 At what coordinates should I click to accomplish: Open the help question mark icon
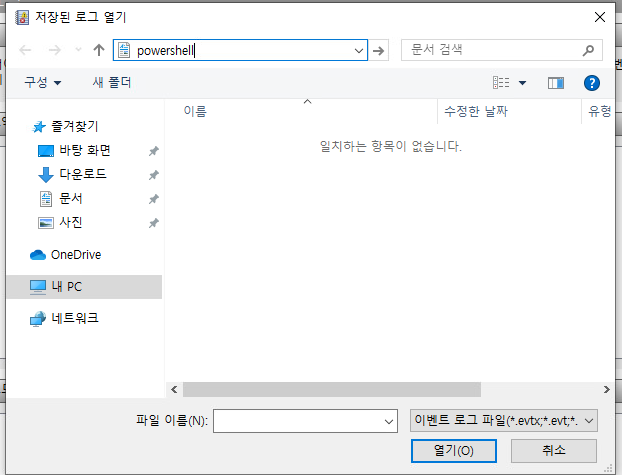(x=591, y=83)
